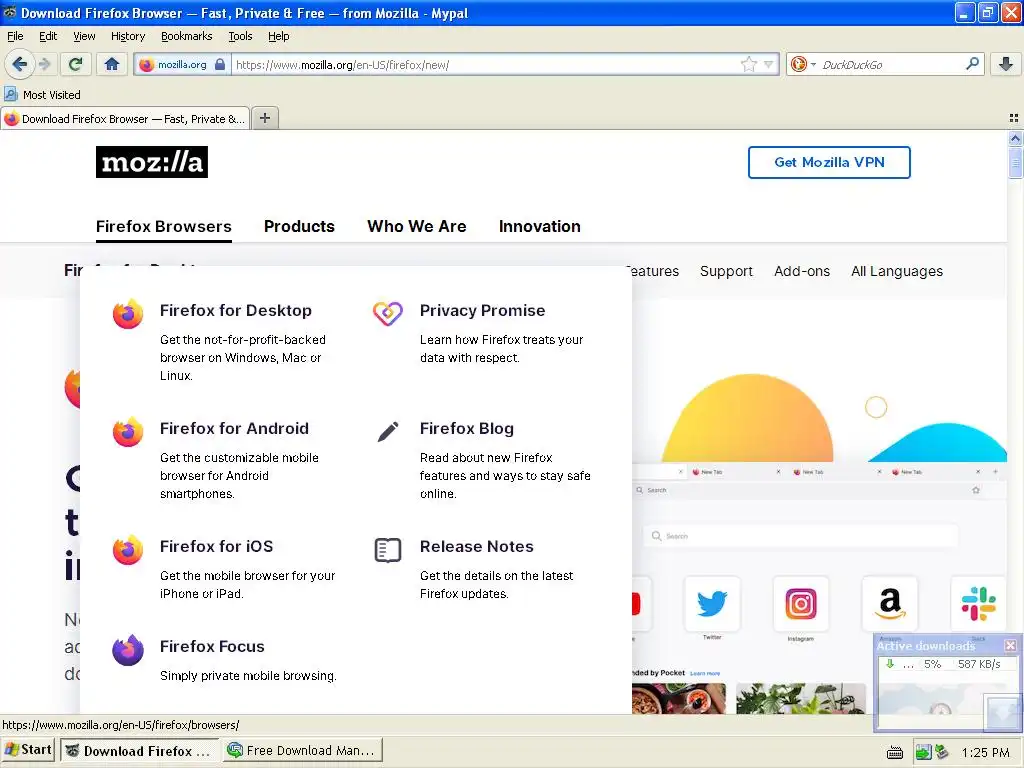The width and height of the screenshot is (1024, 768).
Task: Open the View menu
Action: point(84,36)
